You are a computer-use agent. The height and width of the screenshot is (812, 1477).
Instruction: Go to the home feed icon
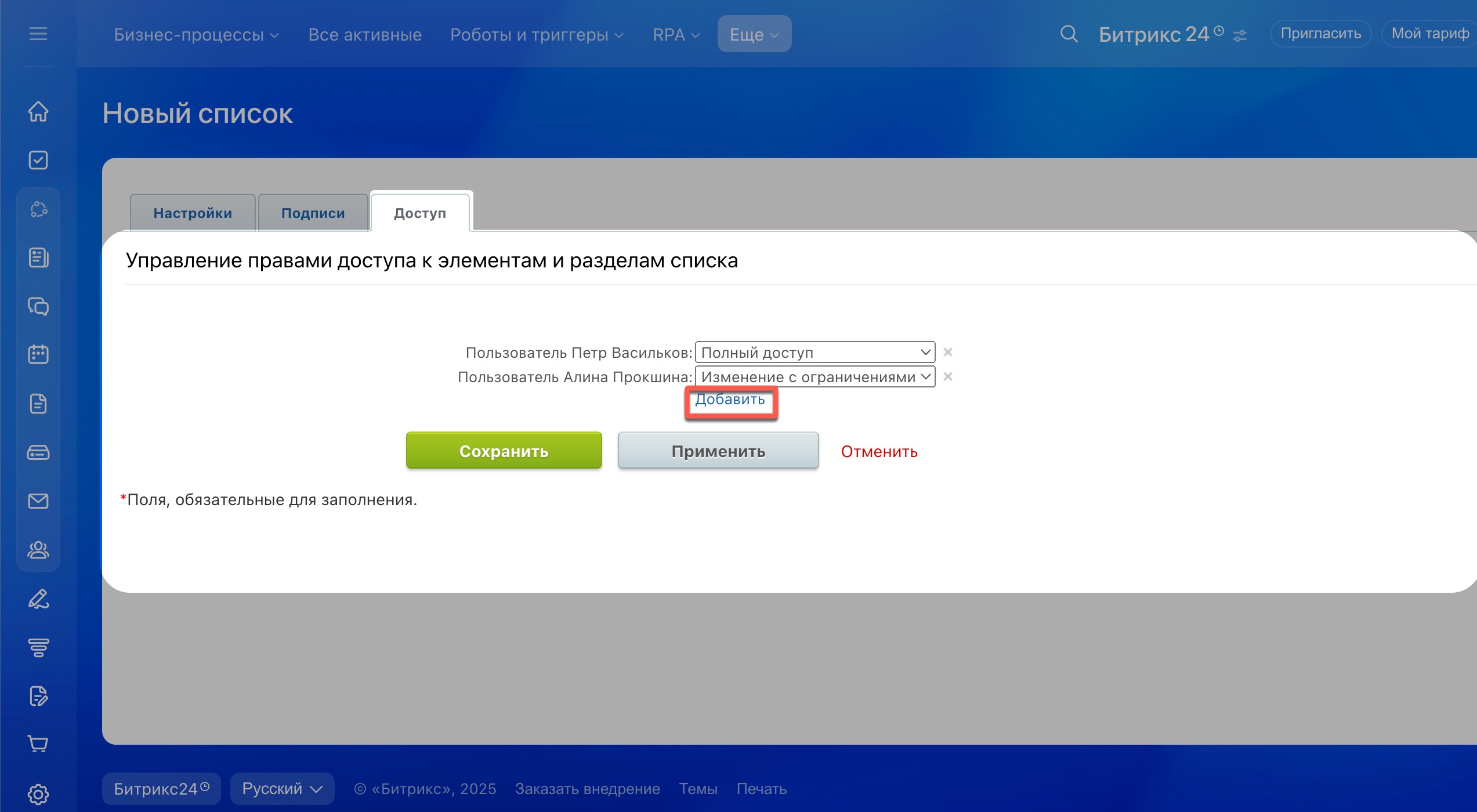38,111
